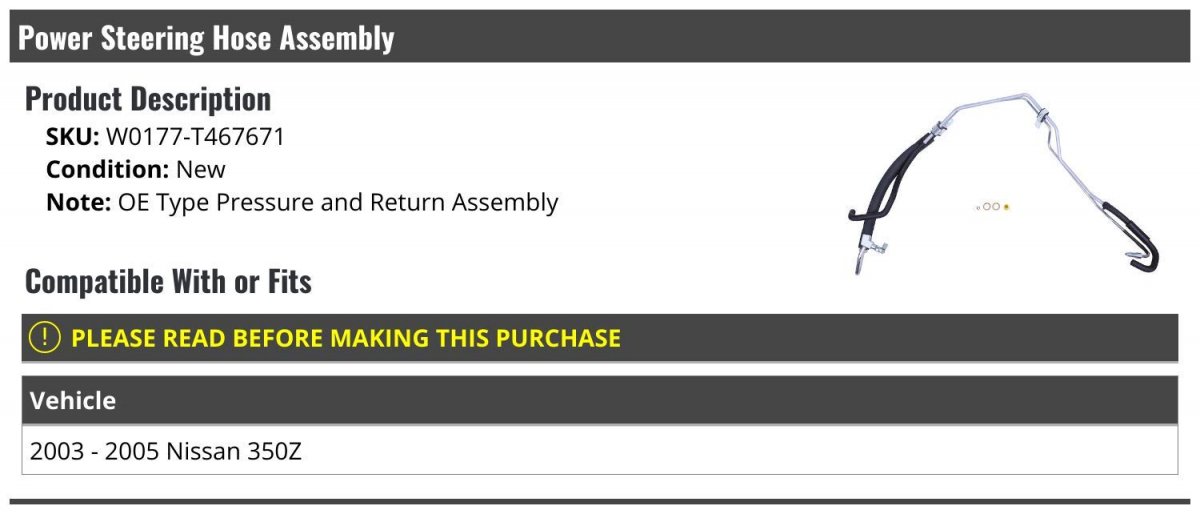Click the yellow exclamation warning icon

coord(45,337)
